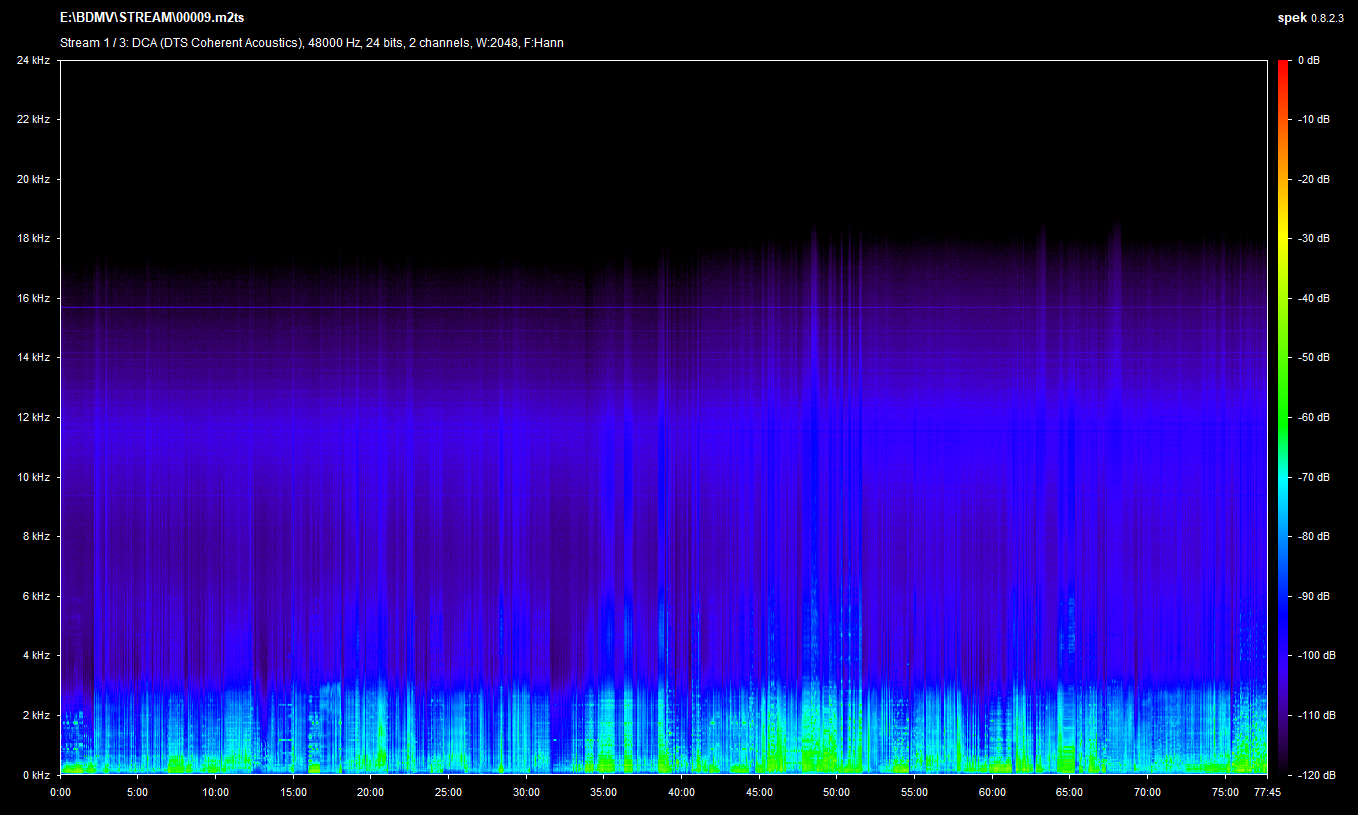Click the 20:00 time axis marker
Screen dimensions: 1358x815
(371, 792)
